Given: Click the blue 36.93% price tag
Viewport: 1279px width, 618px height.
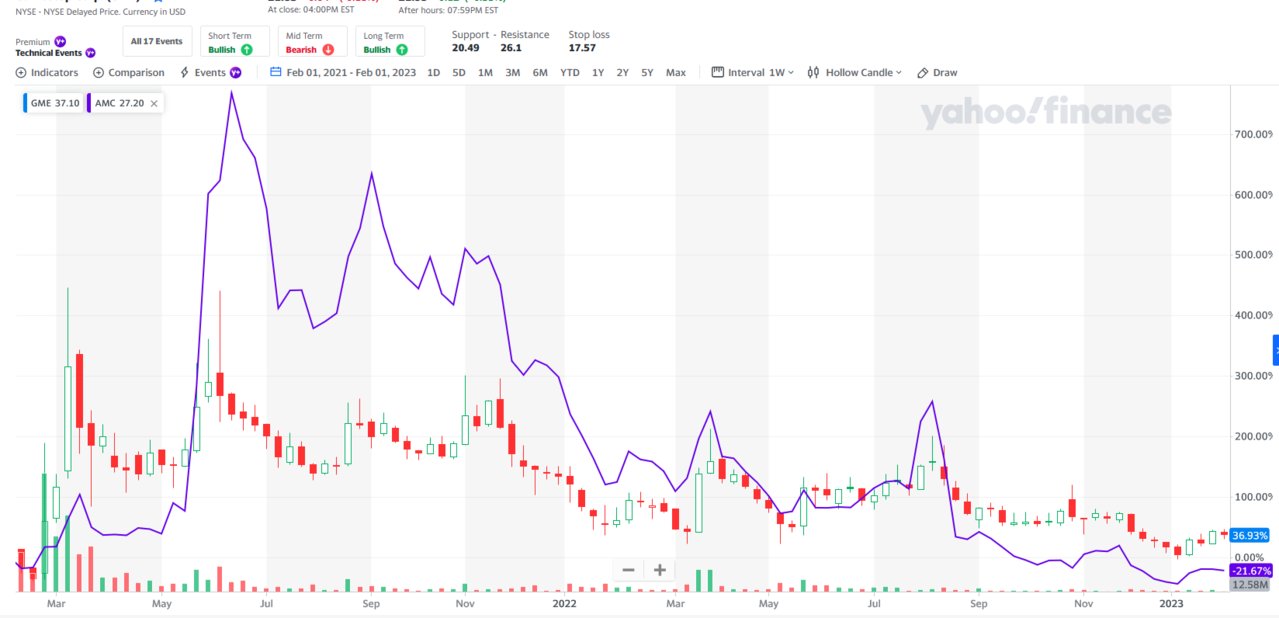Looking at the screenshot, I should (1251, 536).
